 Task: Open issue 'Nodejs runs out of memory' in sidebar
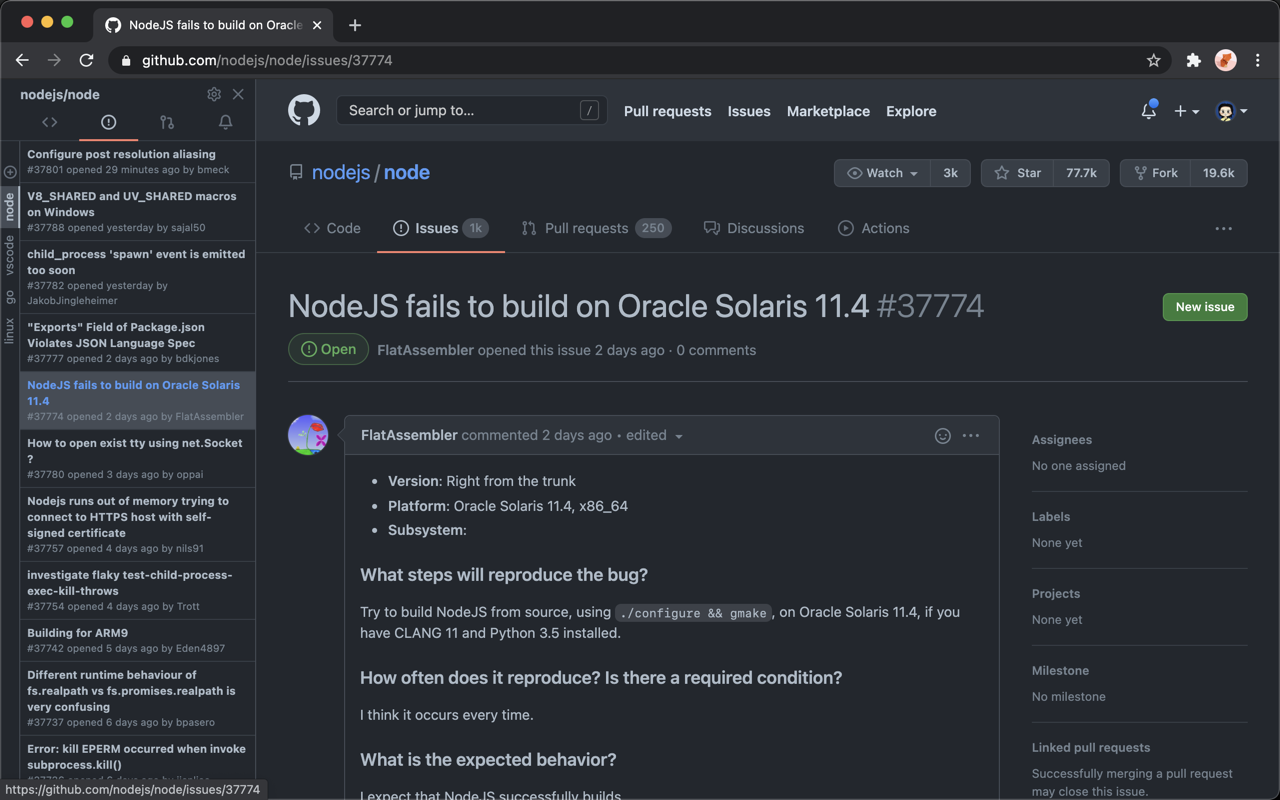click(138, 524)
